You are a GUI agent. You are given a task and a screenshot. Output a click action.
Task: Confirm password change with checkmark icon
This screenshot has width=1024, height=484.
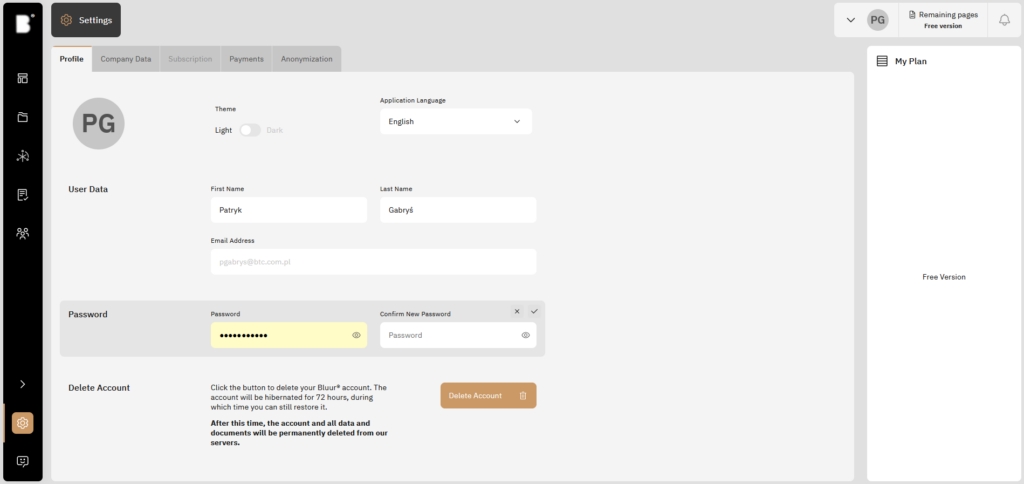pos(534,311)
